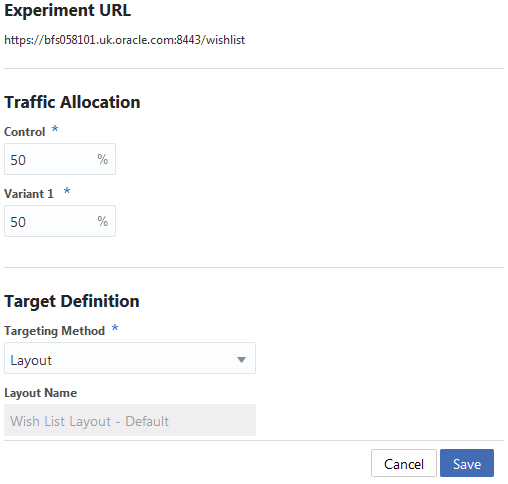Click the blue Save button
The width and height of the screenshot is (508, 484).
(x=467, y=463)
